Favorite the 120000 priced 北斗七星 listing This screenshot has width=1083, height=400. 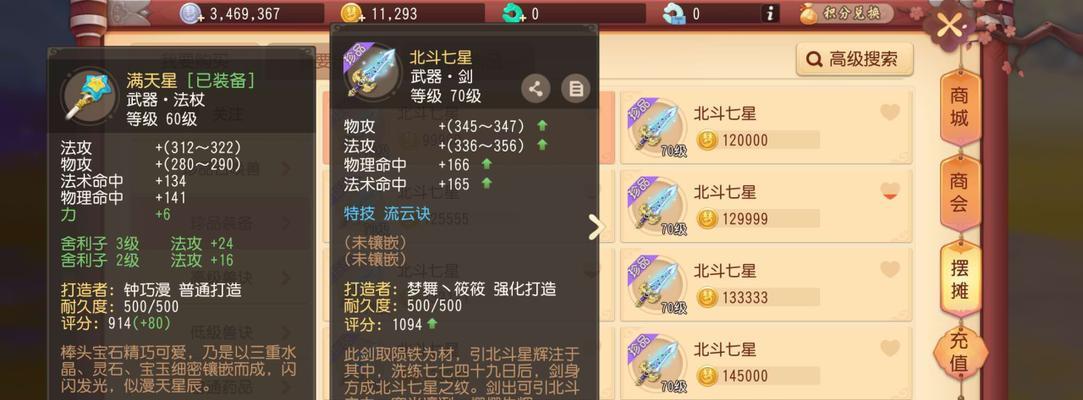coord(890,112)
